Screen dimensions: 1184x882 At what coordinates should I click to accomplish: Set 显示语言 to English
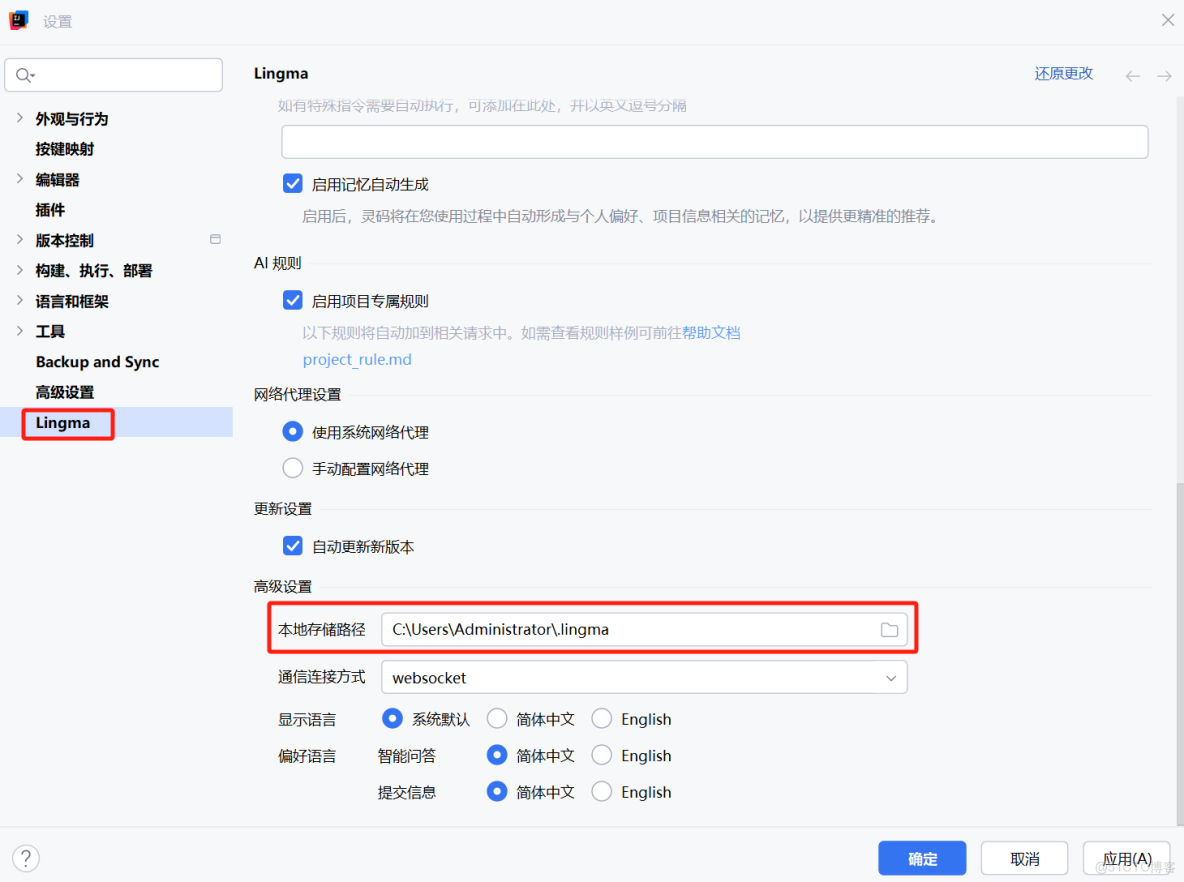click(x=601, y=718)
